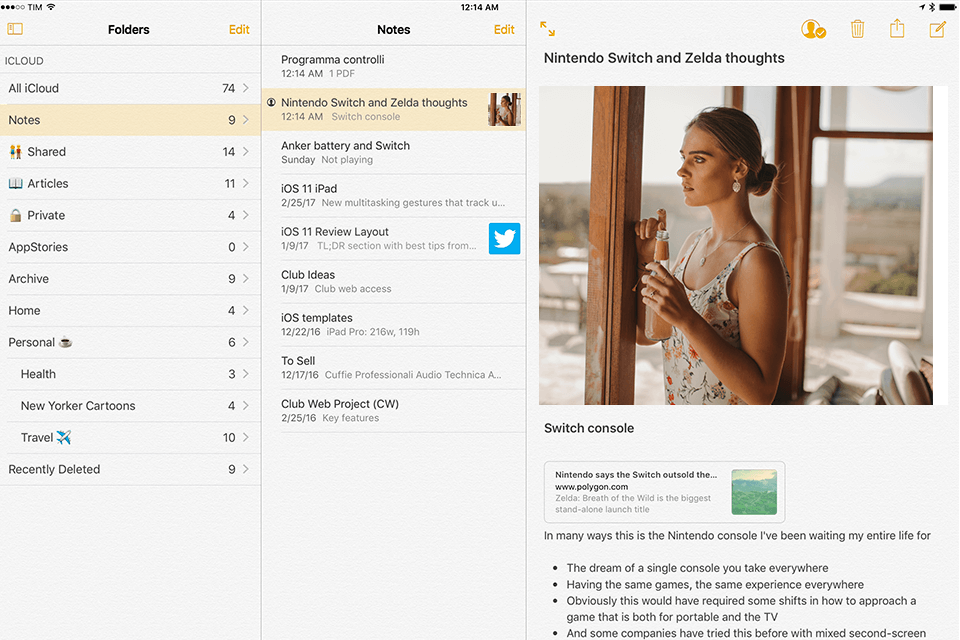The image size is (960, 640).
Task: Tap Travel folder count 10
Action: click(x=229, y=437)
